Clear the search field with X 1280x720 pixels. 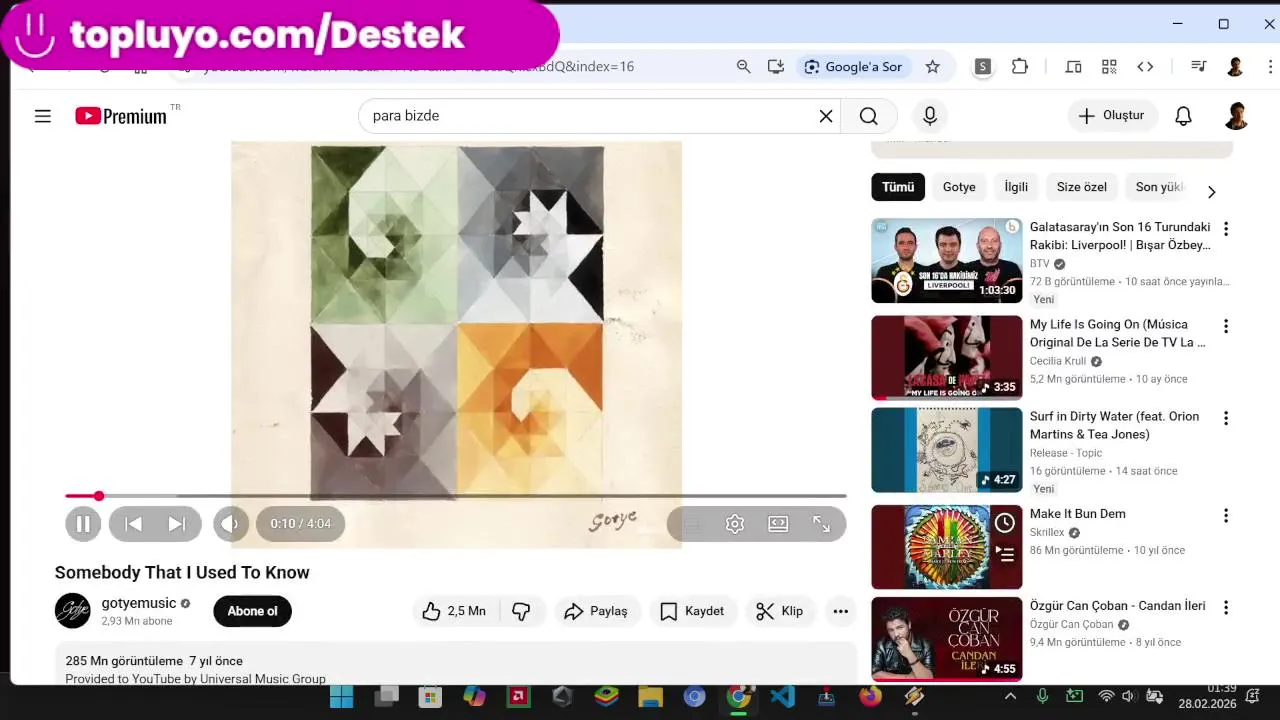pyautogui.click(x=826, y=116)
